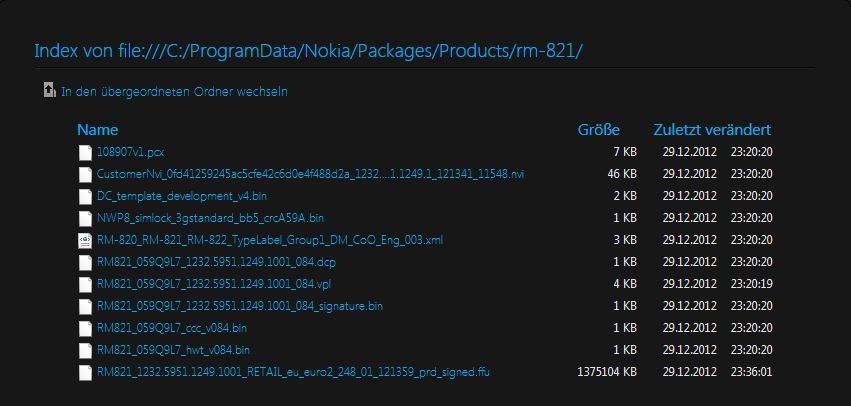Sort by the Name column header
The image size is (851, 406).
[x=98, y=130]
